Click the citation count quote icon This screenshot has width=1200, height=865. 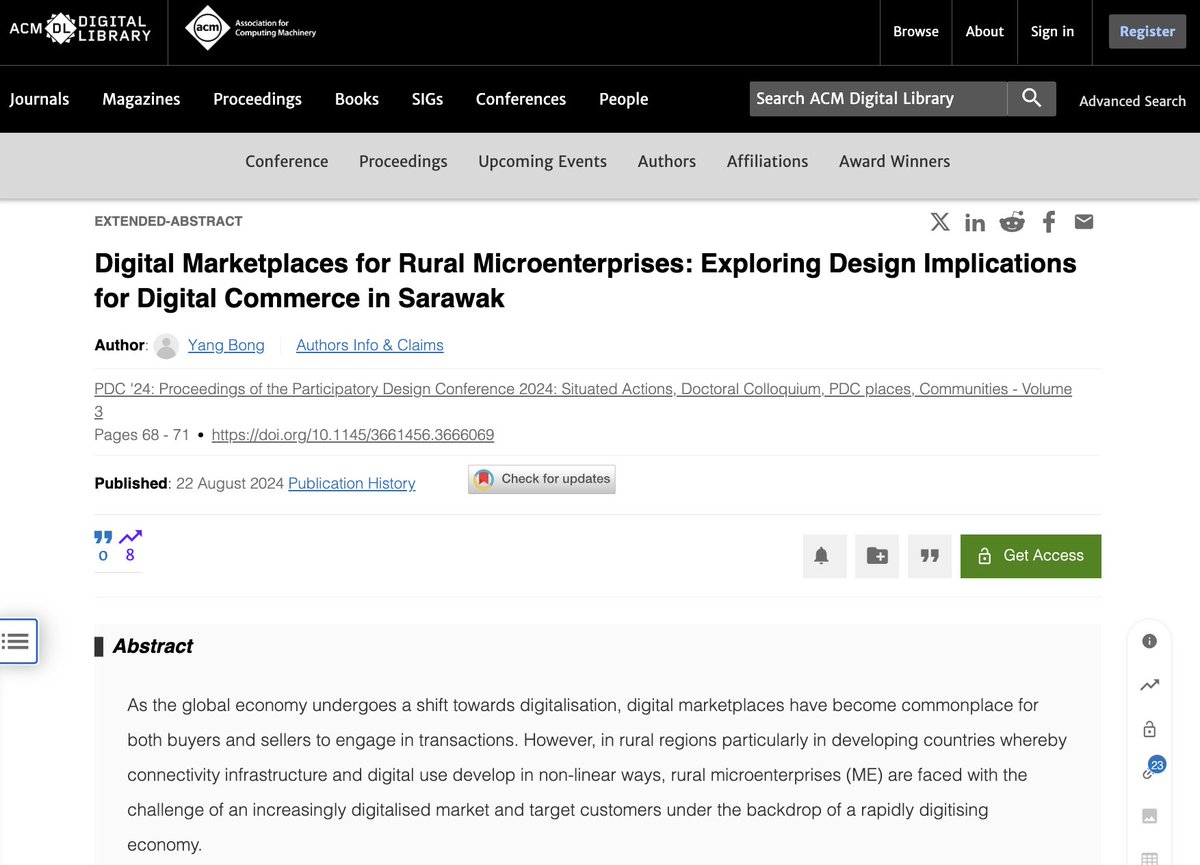point(103,537)
